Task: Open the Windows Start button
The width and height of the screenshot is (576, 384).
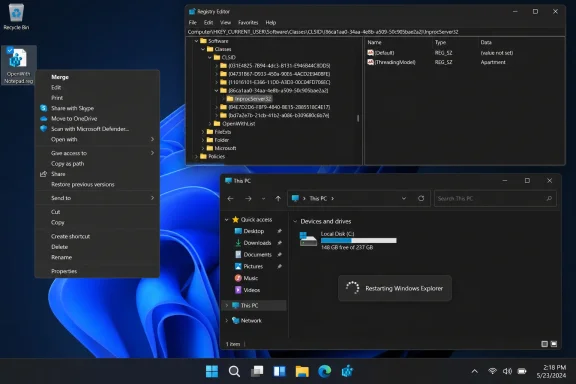Action: pyautogui.click(x=212, y=372)
